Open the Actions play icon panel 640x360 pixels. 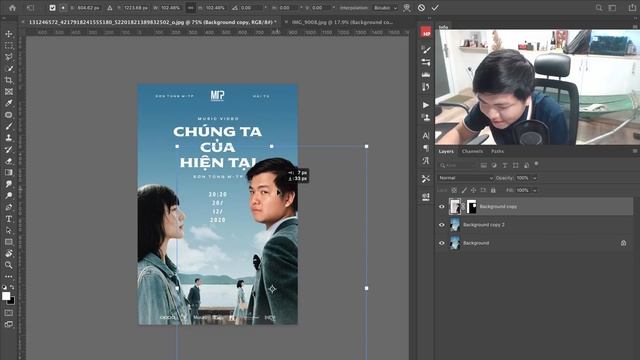click(426, 105)
